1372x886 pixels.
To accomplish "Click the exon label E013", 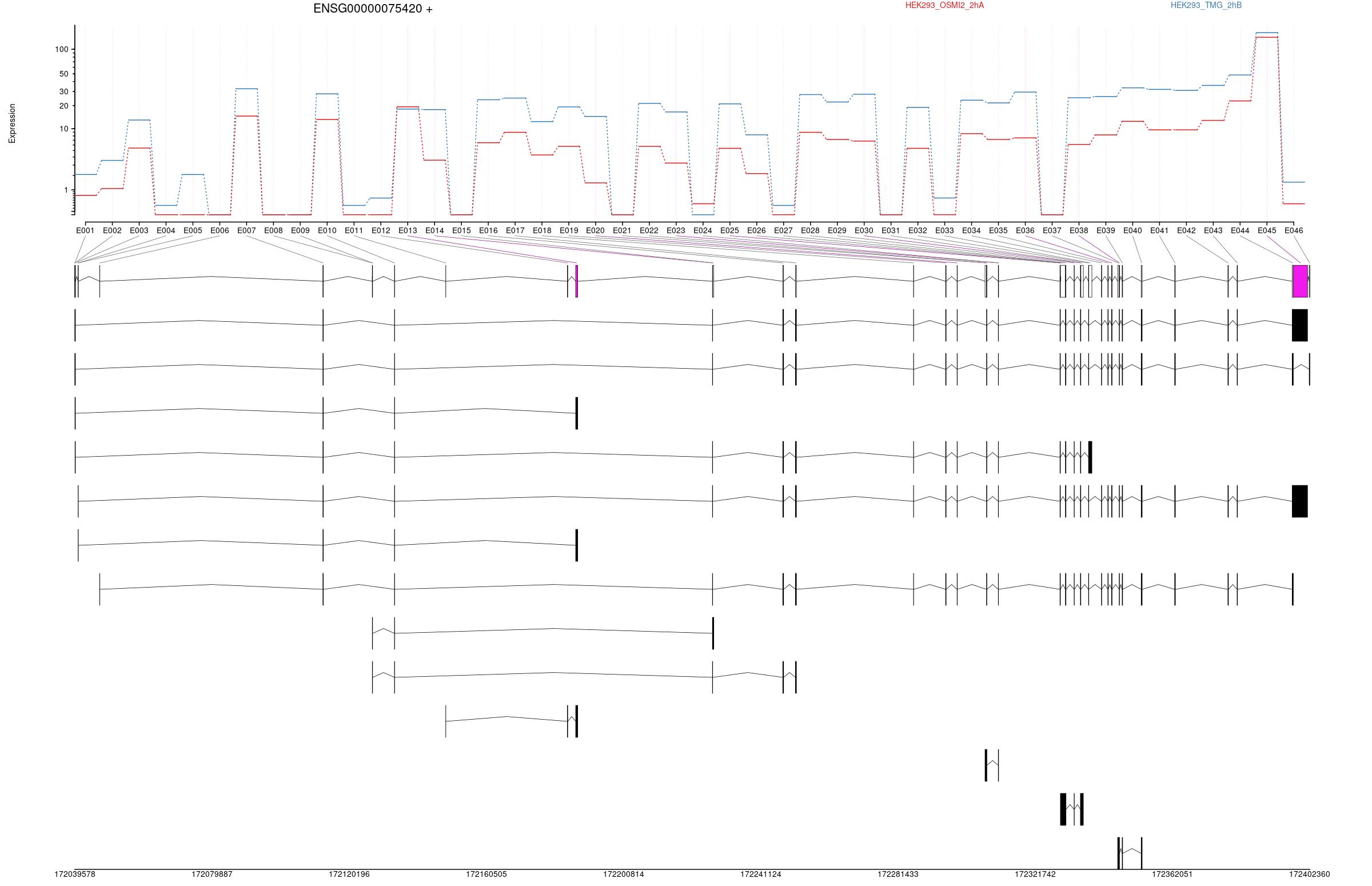I will [x=407, y=231].
